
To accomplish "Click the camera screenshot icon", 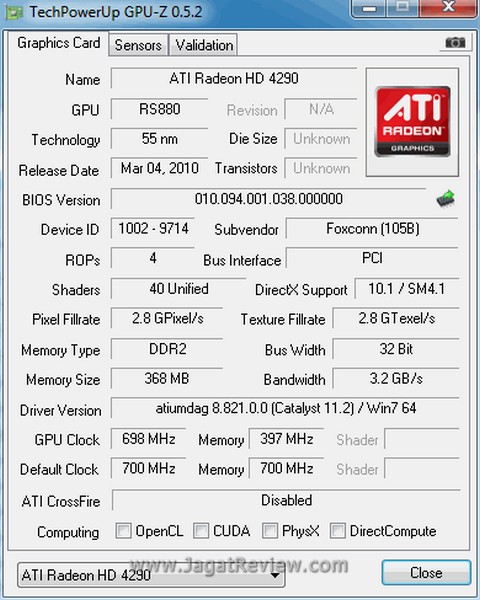I will pos(455,42).
